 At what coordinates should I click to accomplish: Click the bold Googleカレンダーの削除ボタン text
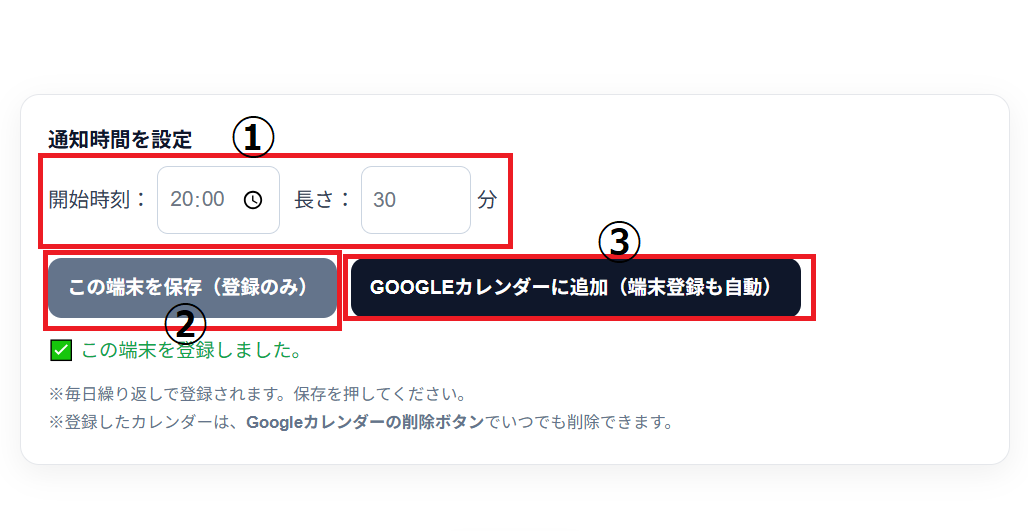pyautogui.click(x=365, y=421)
